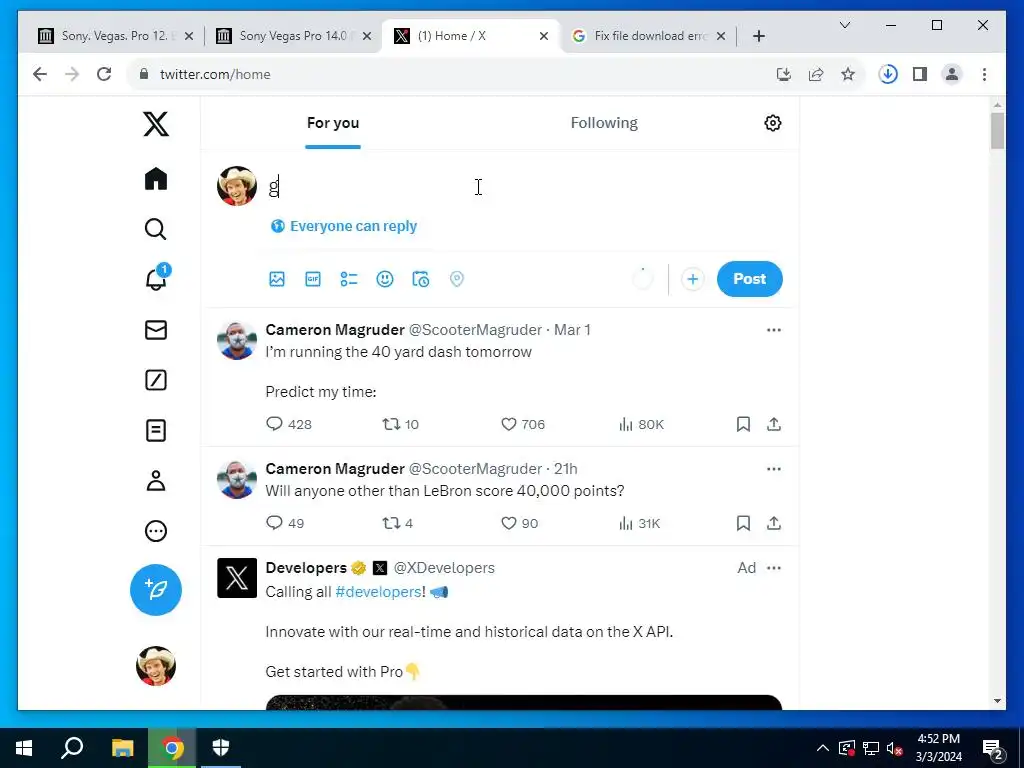Toggle the Chrome side panel
This screenshot has height=768, width=1024.
[920, 74]
